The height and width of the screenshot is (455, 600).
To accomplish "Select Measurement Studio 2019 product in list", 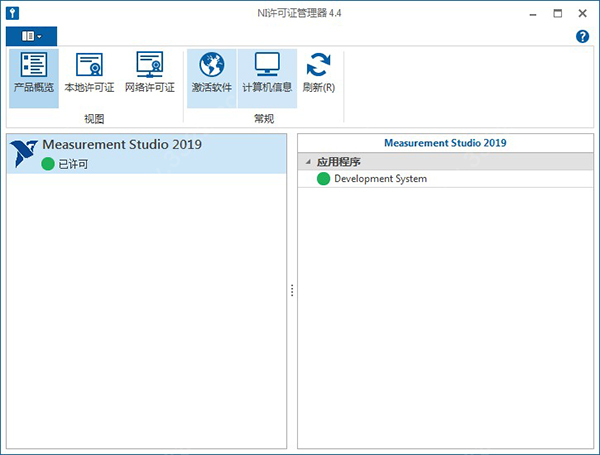I will [147, 154].
